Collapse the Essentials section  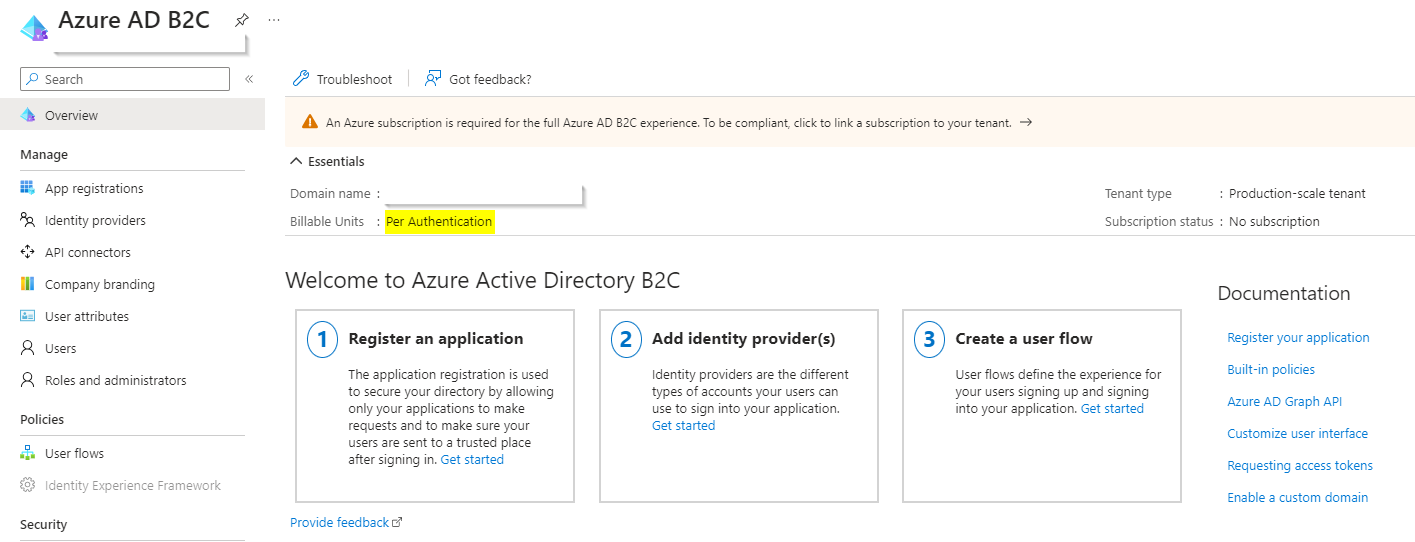point(328,161)
